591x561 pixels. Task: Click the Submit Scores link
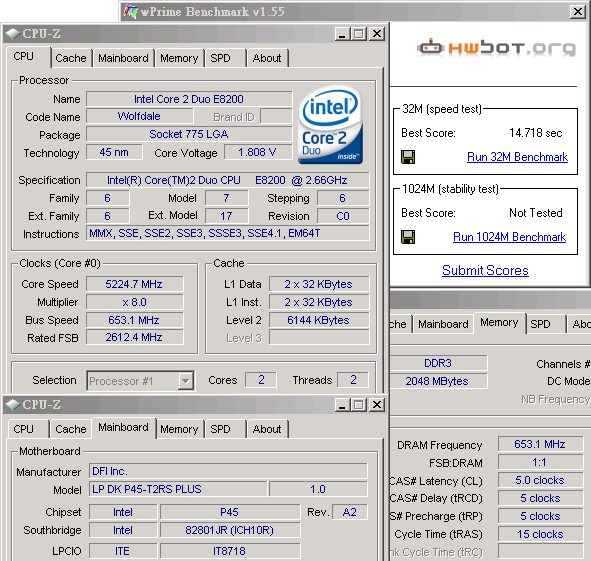pyautogui.click(x=485, y=270)
